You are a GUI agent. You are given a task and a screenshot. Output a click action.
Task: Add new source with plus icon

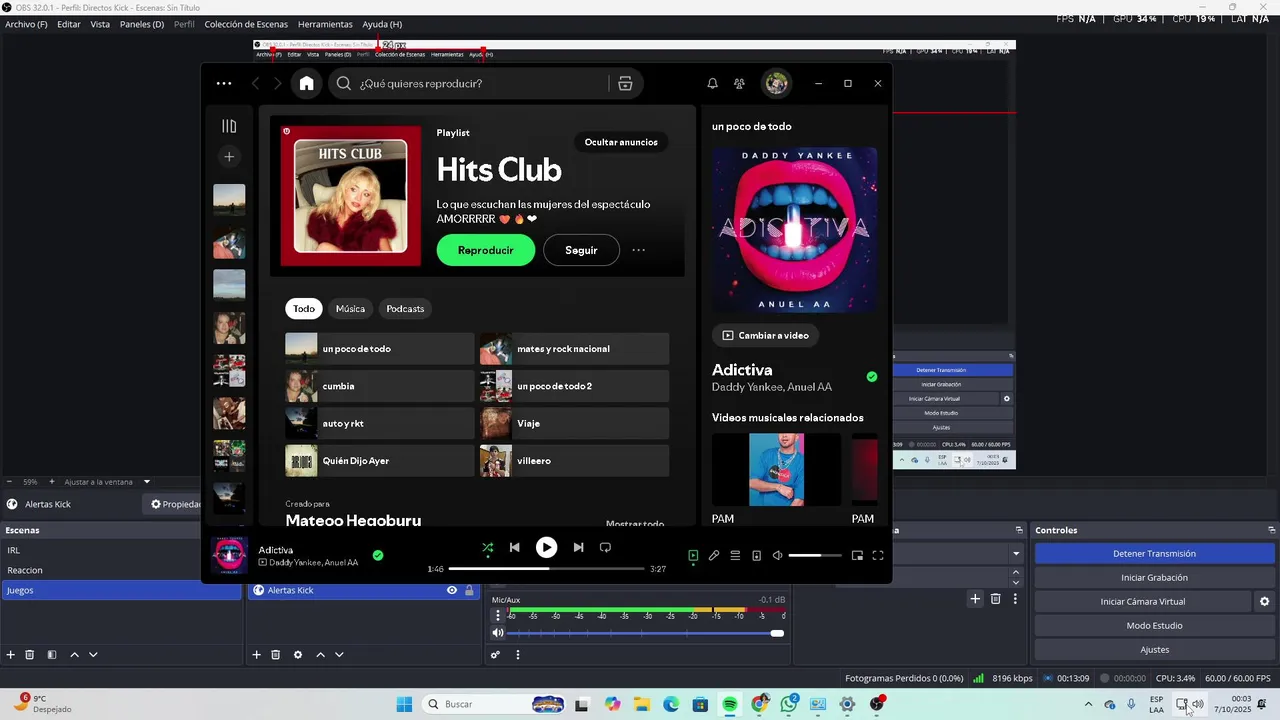[256, 655]
